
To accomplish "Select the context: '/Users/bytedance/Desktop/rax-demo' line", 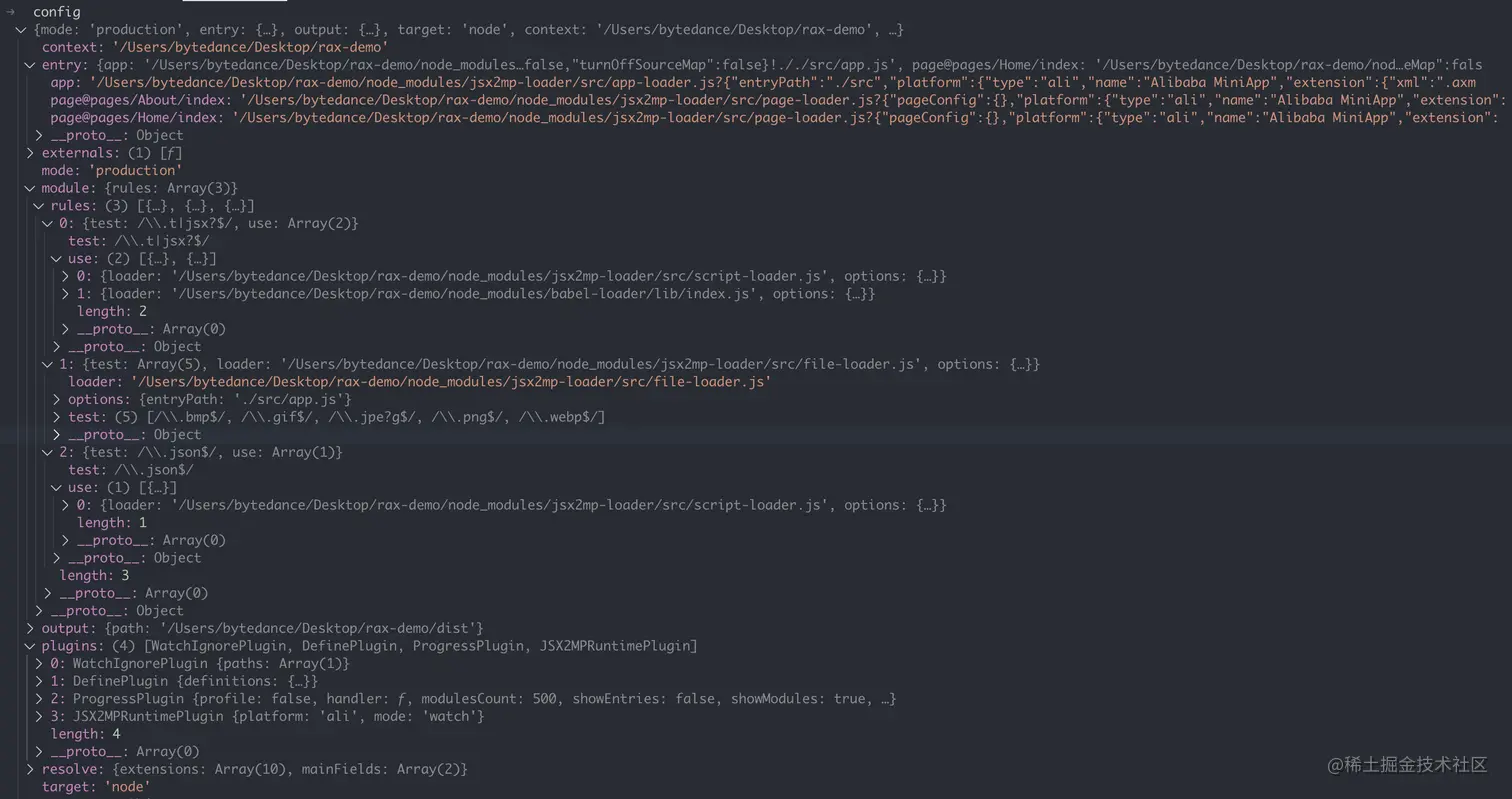I will pyautogui.click(x=215, y=47).
